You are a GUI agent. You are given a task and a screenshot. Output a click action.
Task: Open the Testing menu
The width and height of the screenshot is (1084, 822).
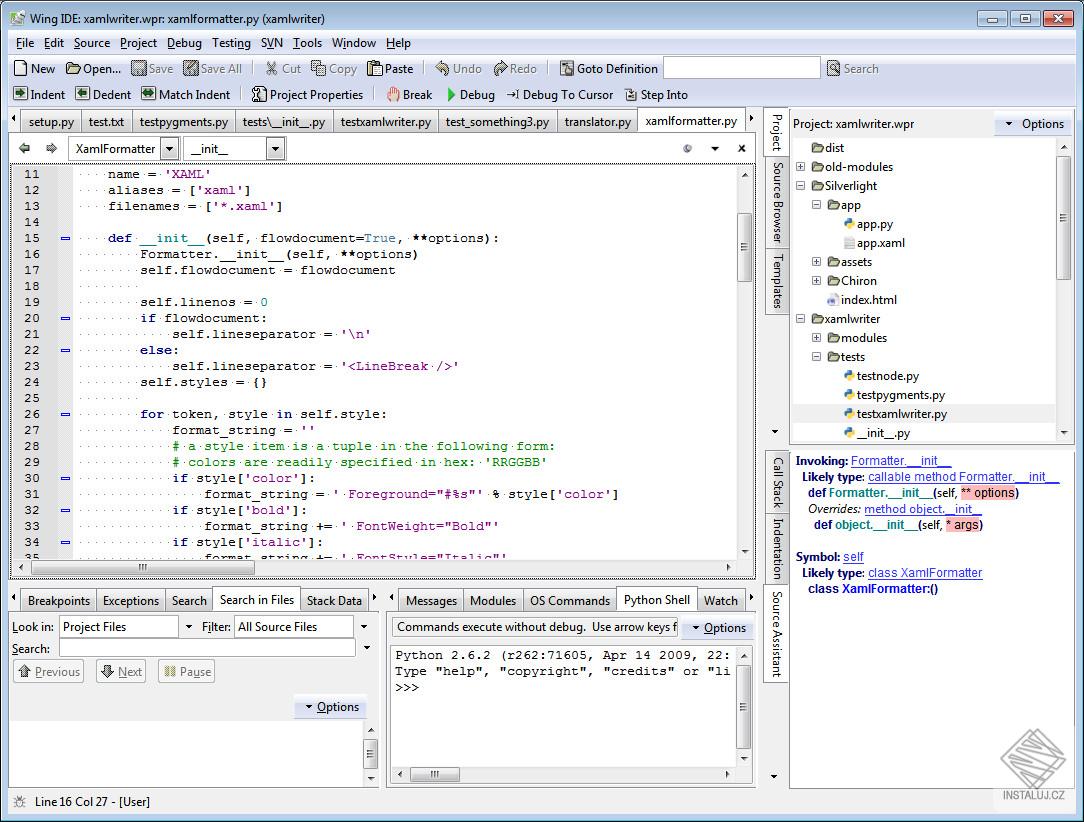point(231,43)
